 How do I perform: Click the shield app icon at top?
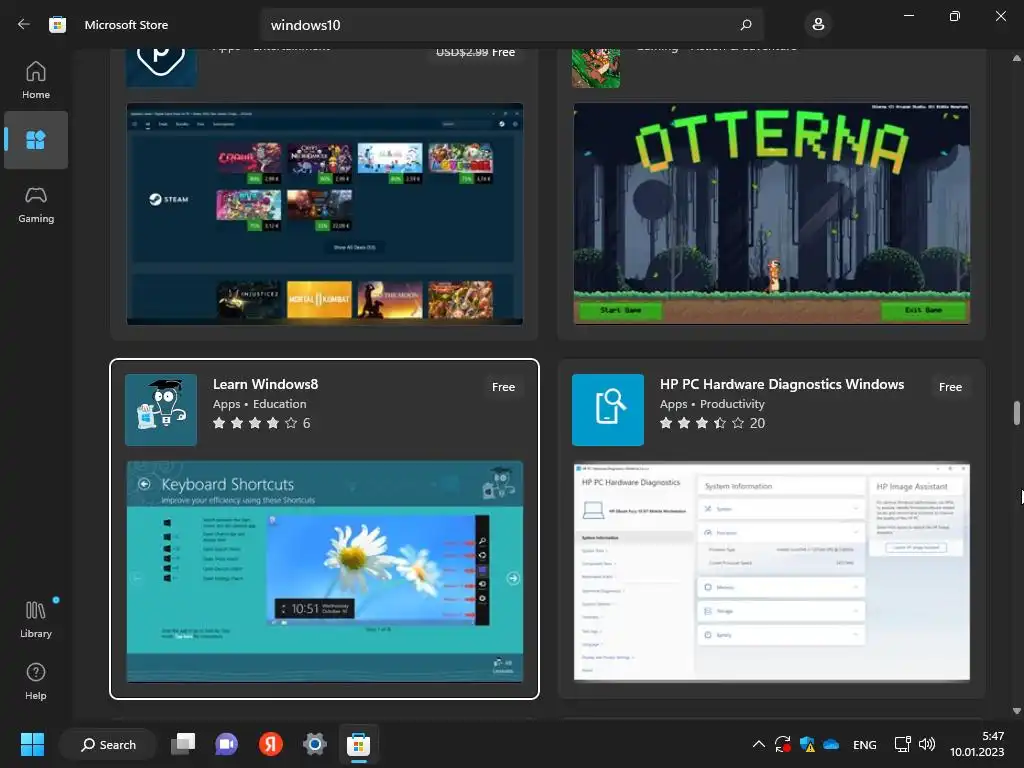[x=161, y=68]
